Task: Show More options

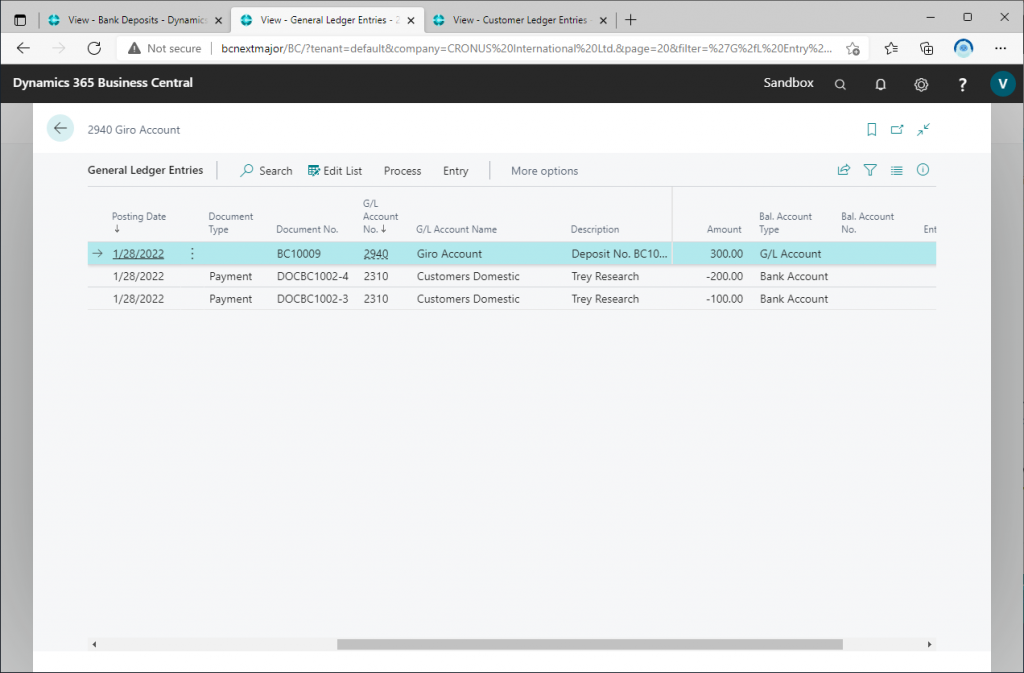Action: tap(545, 171)
